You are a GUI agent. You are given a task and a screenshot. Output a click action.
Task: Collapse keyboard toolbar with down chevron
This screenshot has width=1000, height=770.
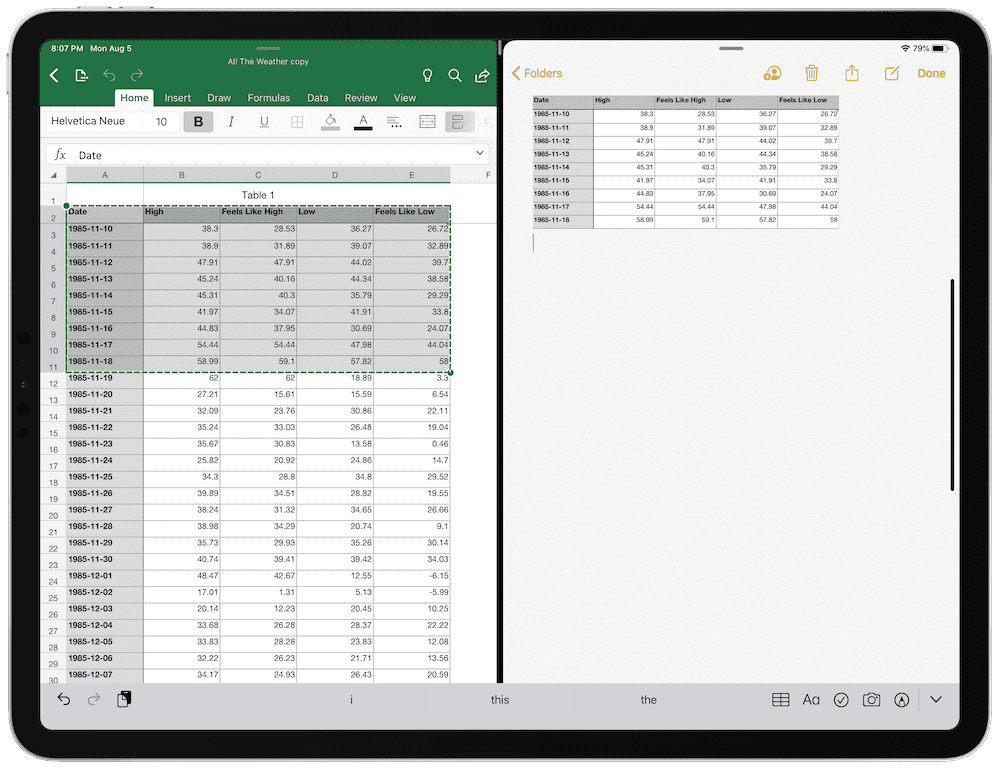pyautogui.click(x=936, y=700)
